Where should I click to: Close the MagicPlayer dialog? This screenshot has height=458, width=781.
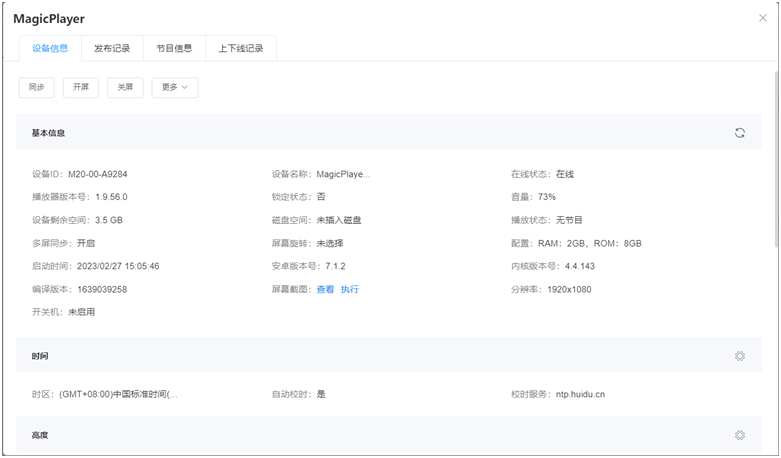click(763, 18)
